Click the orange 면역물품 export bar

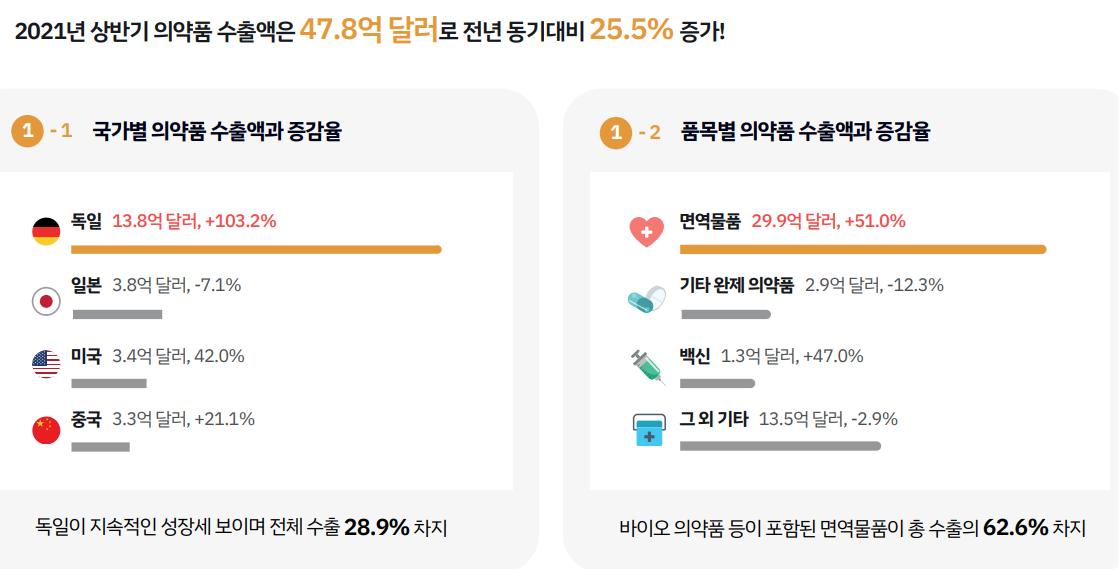(x=863, y=249)
